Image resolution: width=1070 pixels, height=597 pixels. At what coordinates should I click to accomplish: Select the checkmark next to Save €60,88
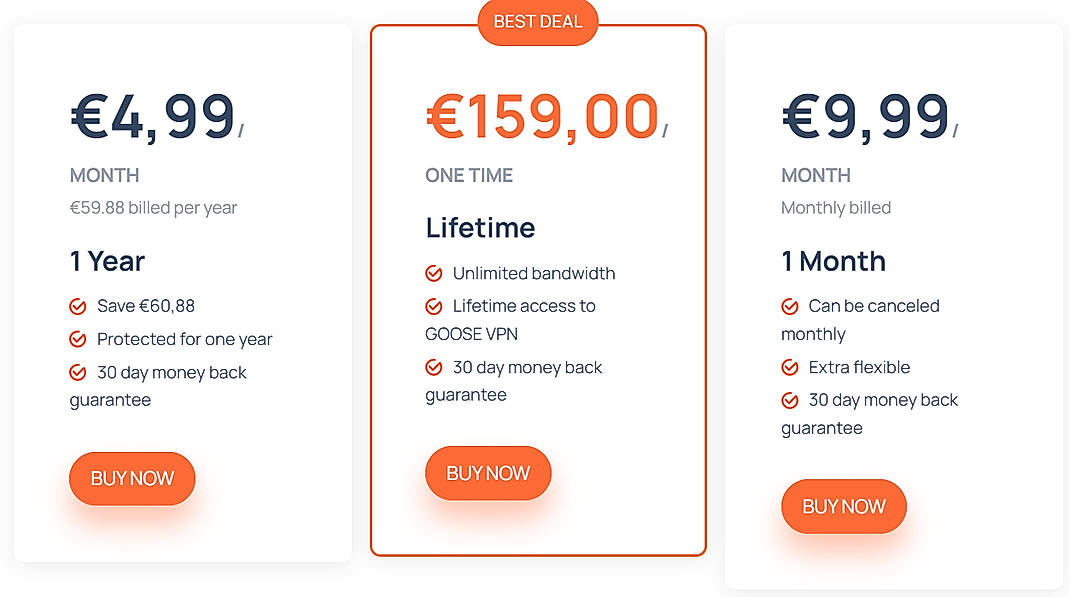78,306
